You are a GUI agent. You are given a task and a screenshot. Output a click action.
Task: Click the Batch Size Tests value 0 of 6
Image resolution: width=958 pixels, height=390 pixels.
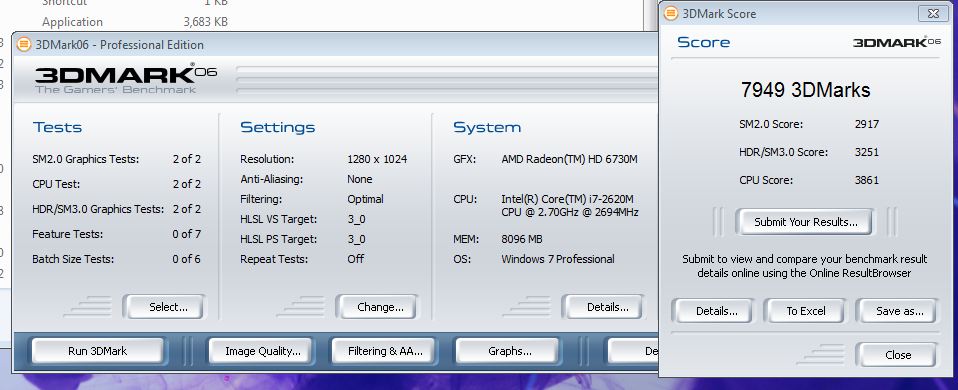(186, 259)
